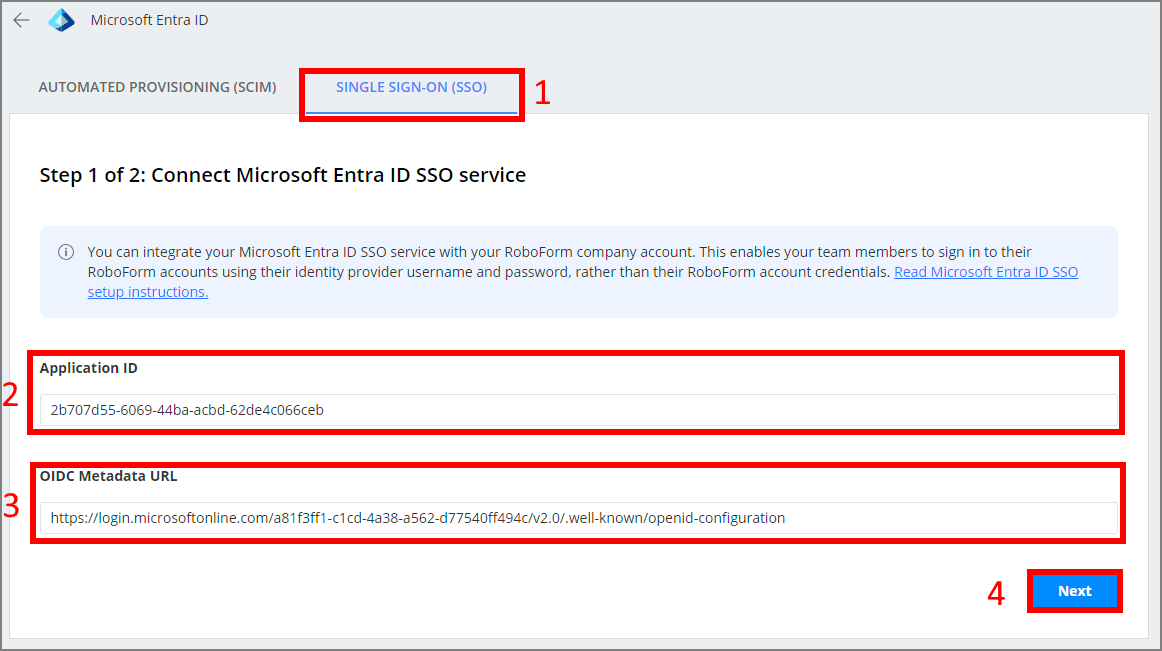Viewport: 1162px width, 651px height.
Task: Click inside the Application ID field
Action: coord(400,409)
